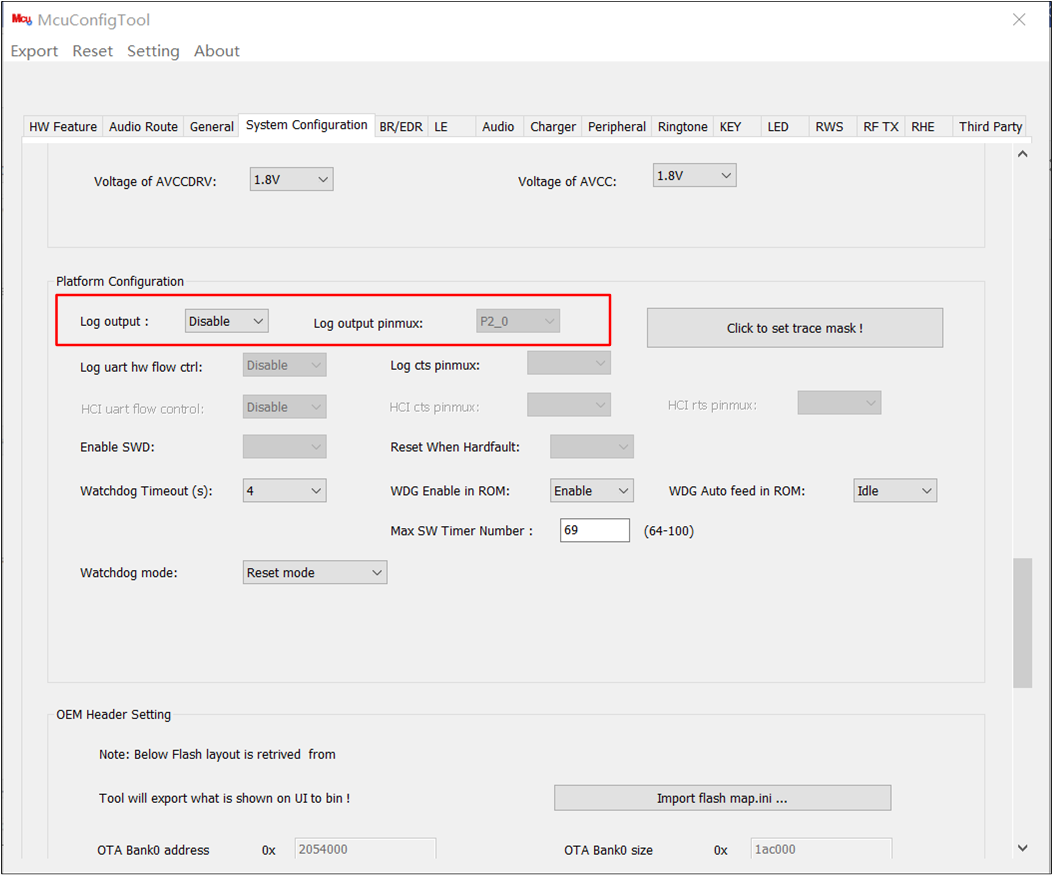Expand the WDG Enable in ROM dropdown
Screen dimensions: 1053x875
pos(591,491)
